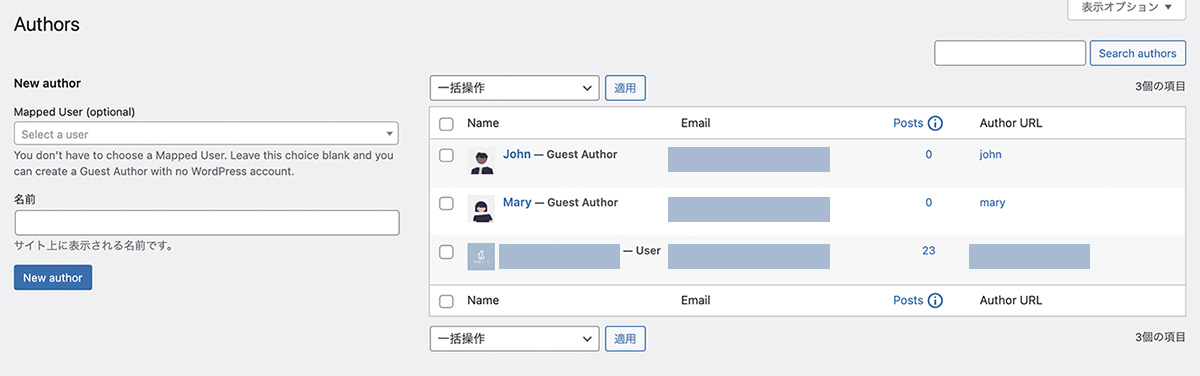Click the Posts info icon in table footer
Image resolution: width=1200 pixels, height=376 pixels.
coord(936,301)
